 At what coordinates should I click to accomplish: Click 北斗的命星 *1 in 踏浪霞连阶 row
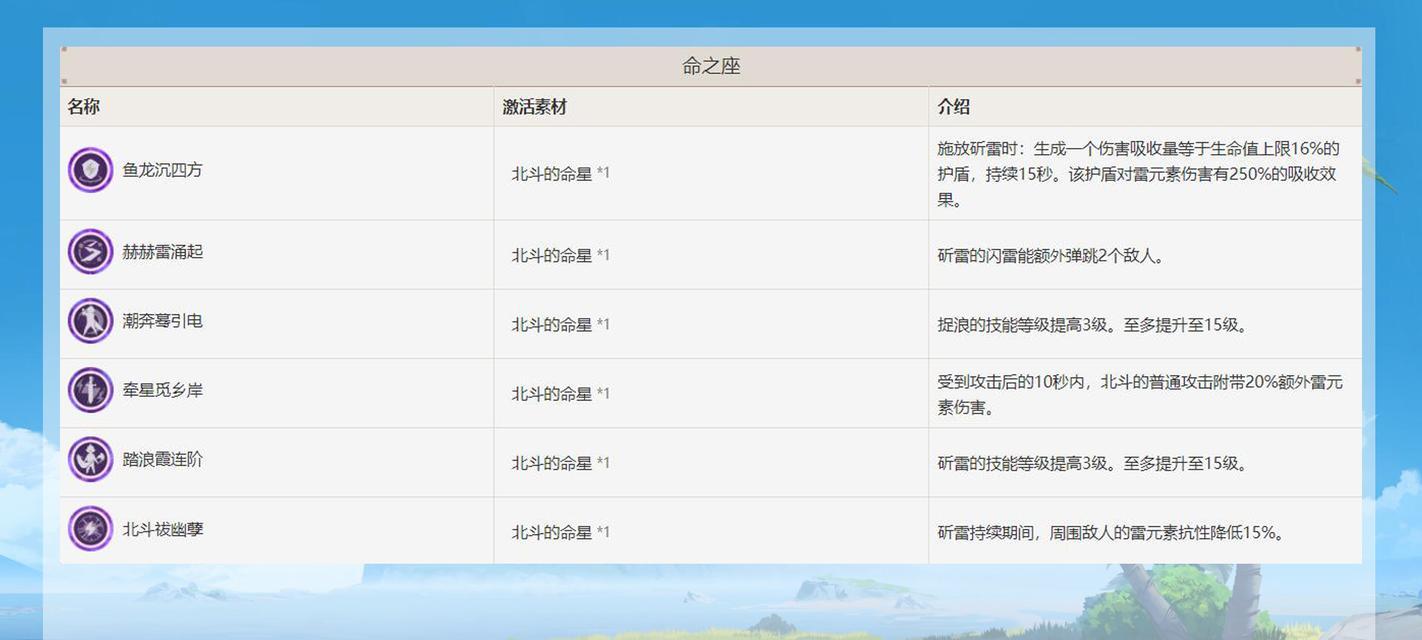[x=561, y=463]
